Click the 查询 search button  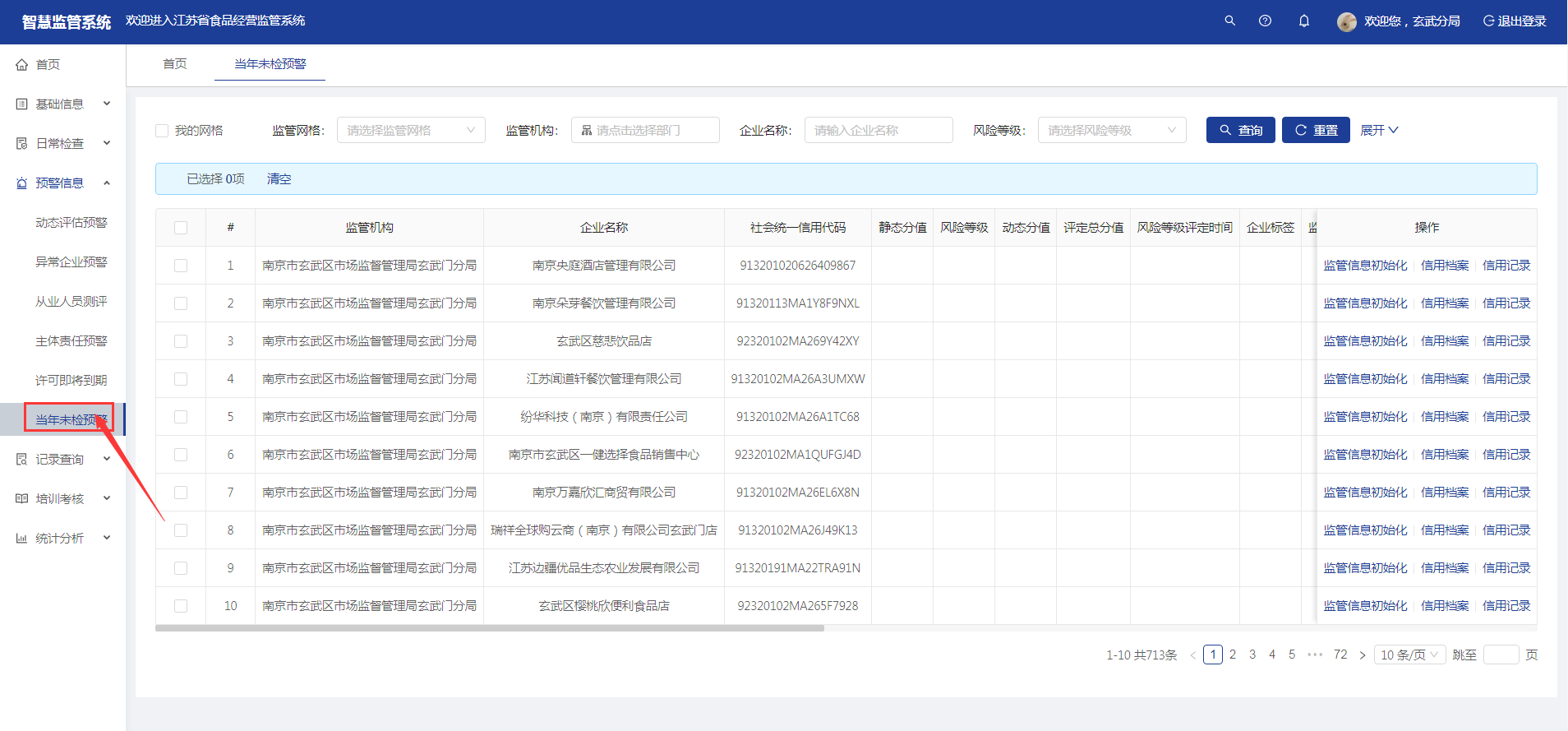[x=1240, y=130]
